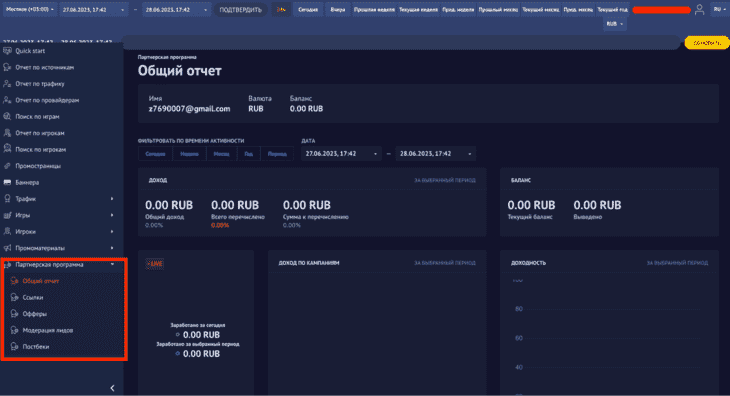Select the Прошлый месяц range

(498, 9)
